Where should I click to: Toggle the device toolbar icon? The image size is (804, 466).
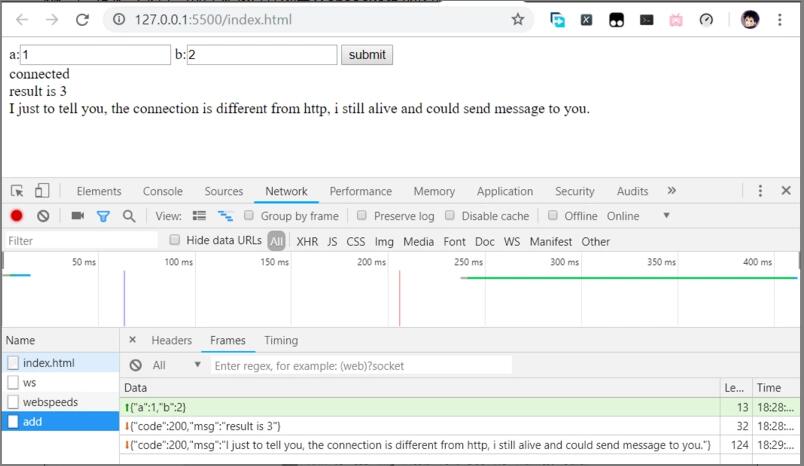42,191
